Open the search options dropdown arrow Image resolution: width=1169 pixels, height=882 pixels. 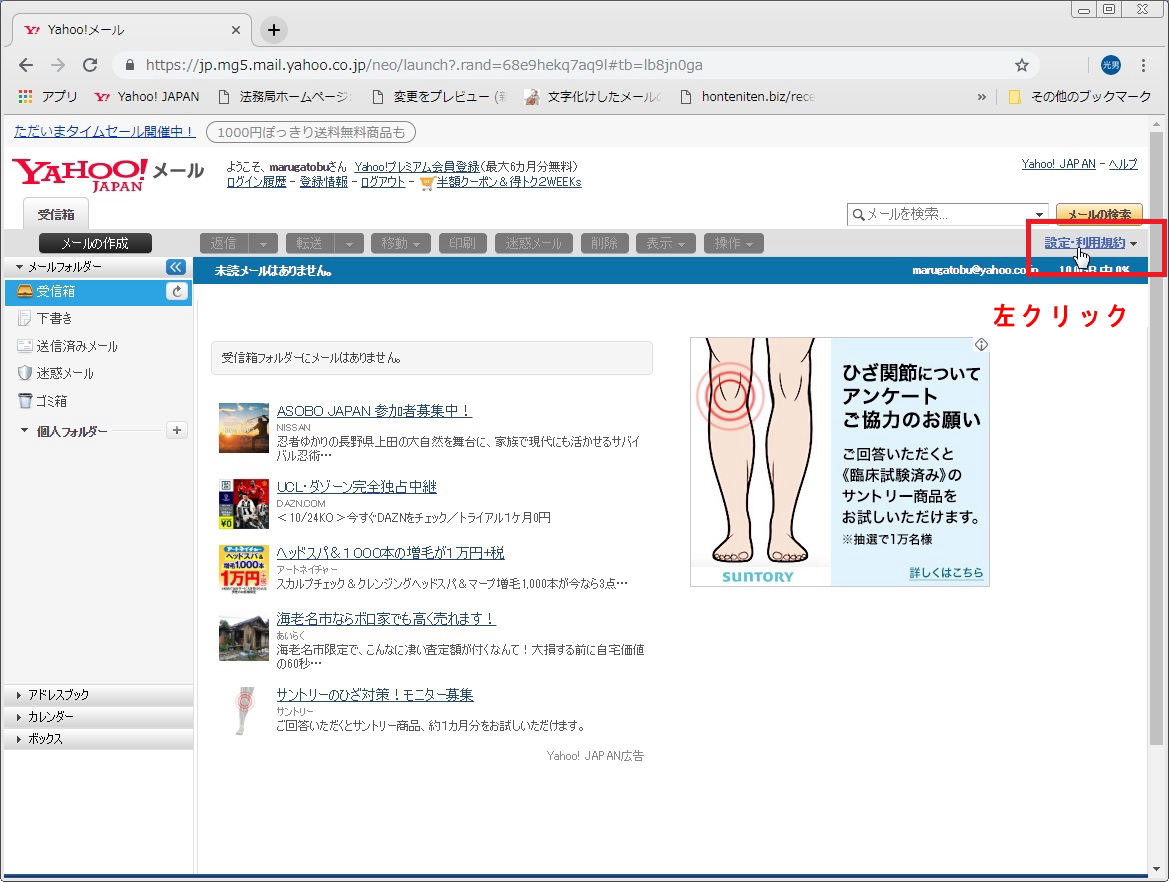pyautogui.click(x=1040, y=214)
